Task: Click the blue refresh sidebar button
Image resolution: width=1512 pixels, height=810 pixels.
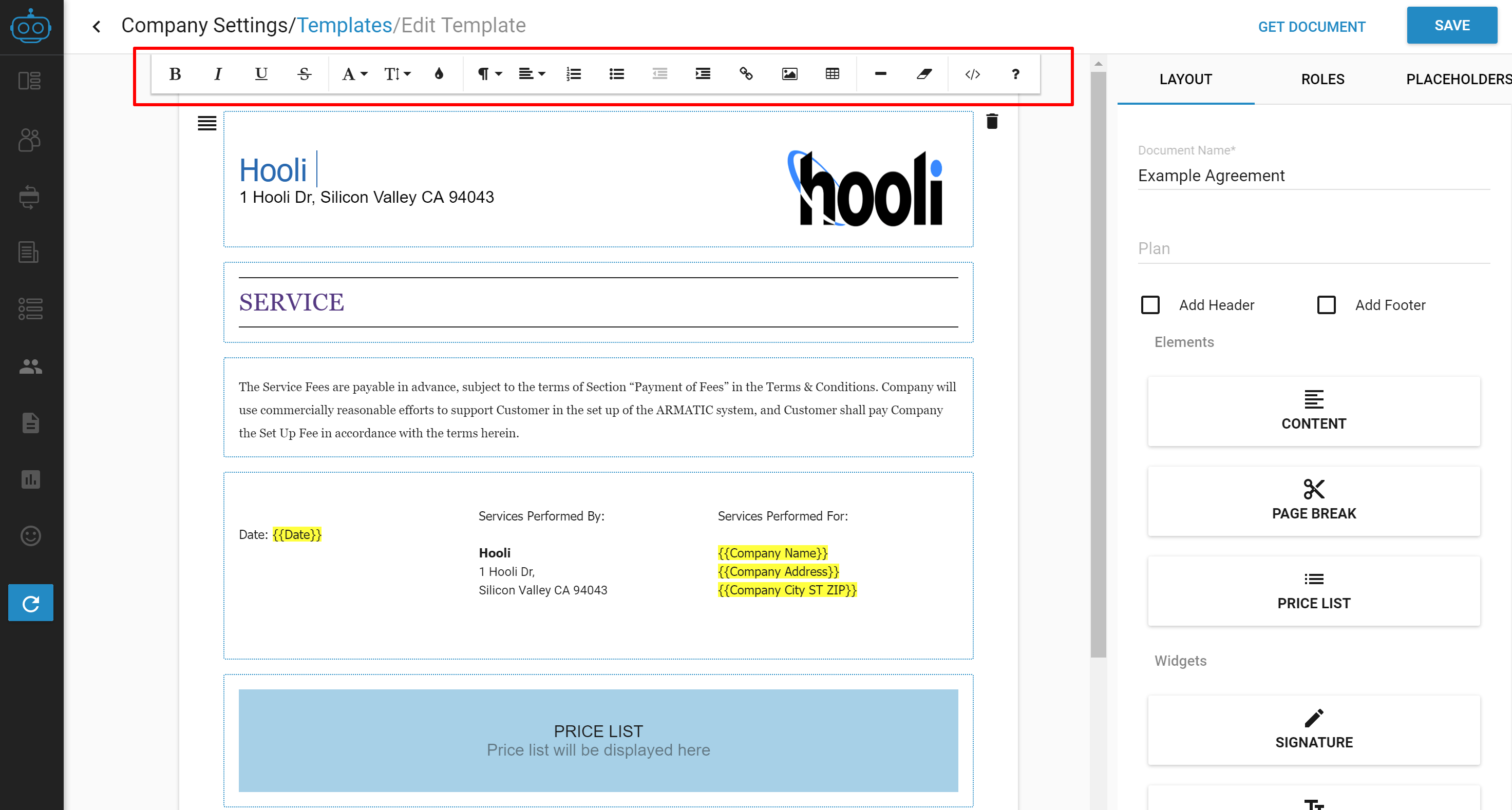Action: [30, 603]
